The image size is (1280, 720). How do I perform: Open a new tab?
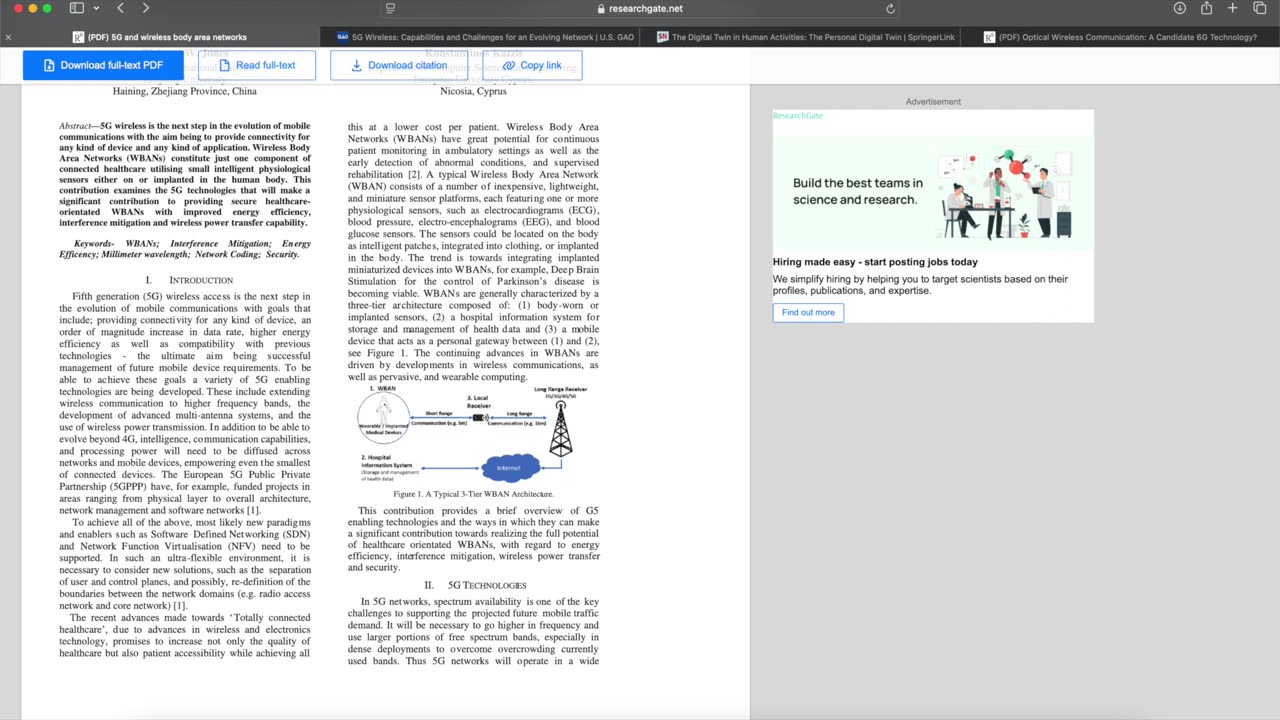1232,8
